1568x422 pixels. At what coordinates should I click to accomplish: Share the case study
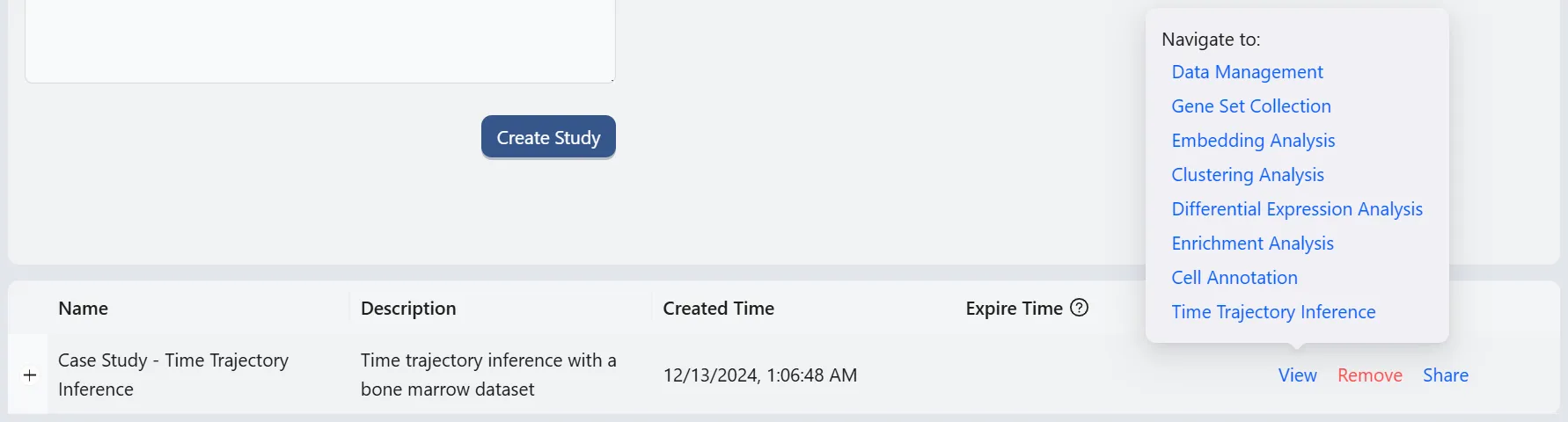point(1445,375)
